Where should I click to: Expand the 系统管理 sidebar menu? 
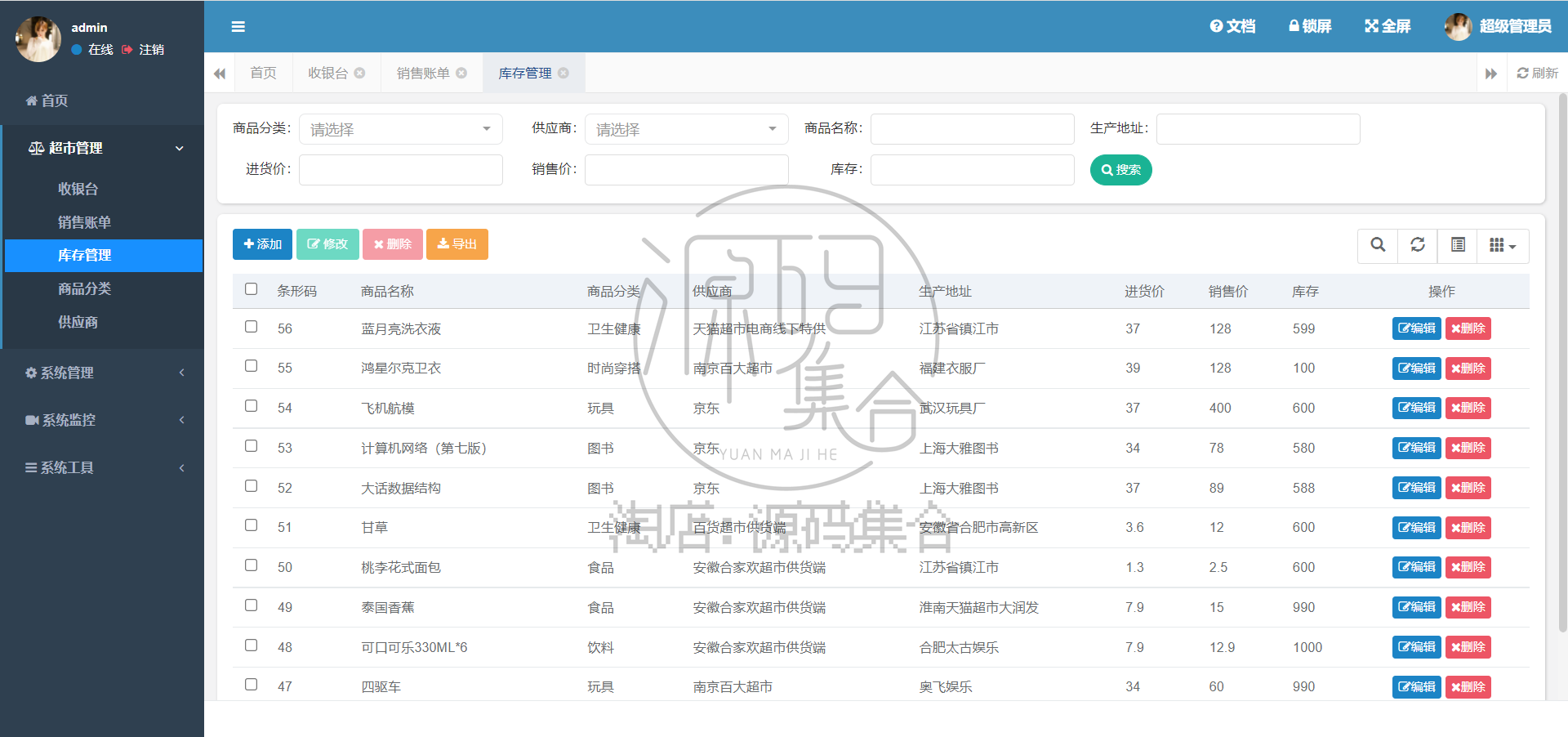102,373
